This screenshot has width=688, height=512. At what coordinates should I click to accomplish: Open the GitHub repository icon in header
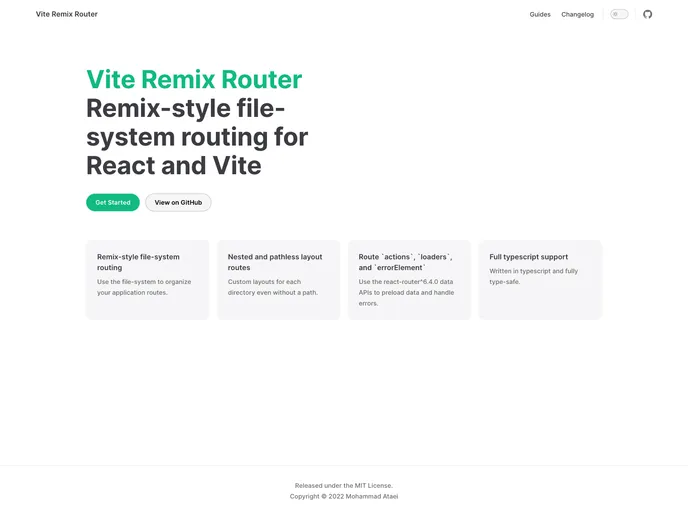tap(647, 14)
